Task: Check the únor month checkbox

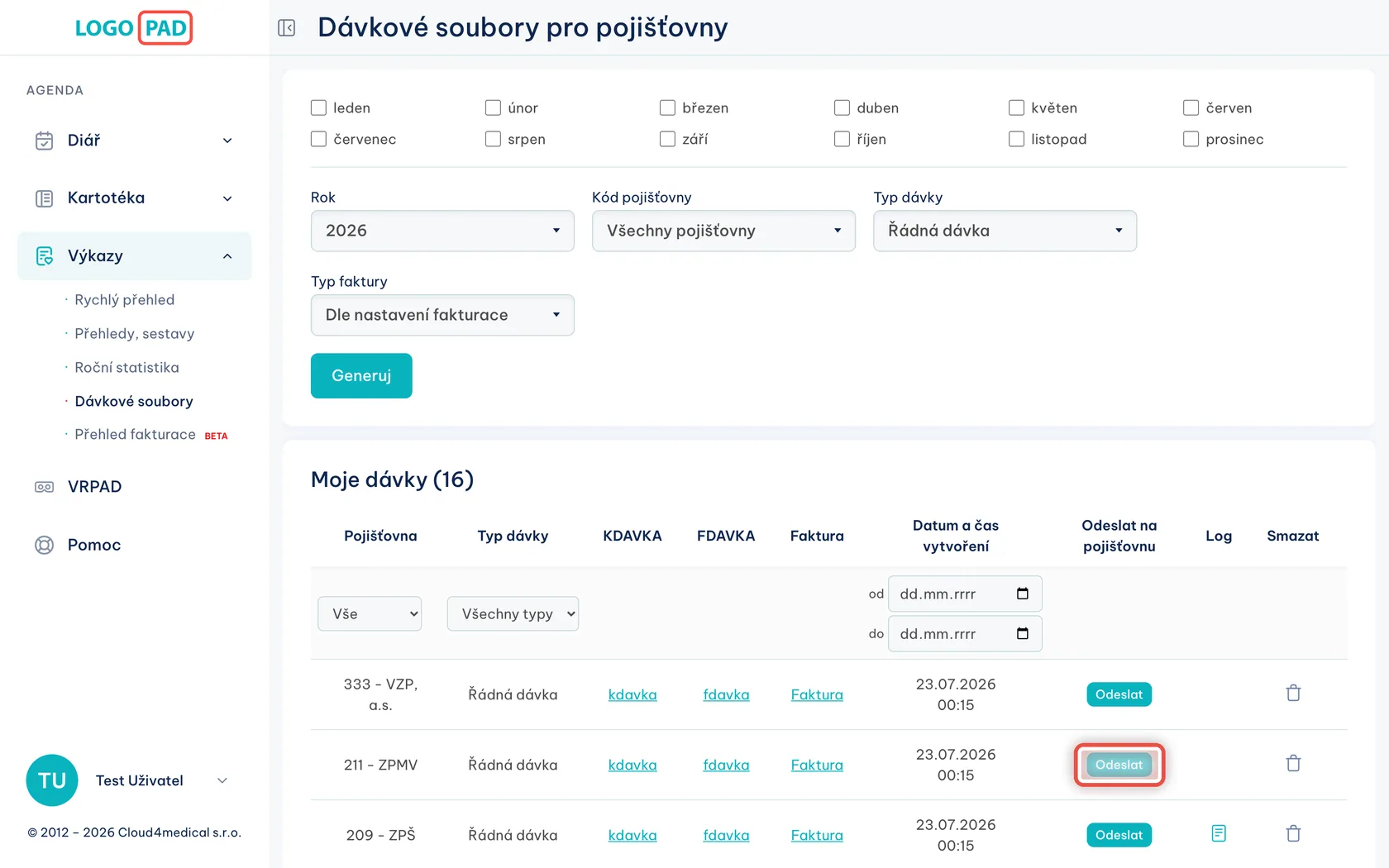Action: click(x=493, y=107)
